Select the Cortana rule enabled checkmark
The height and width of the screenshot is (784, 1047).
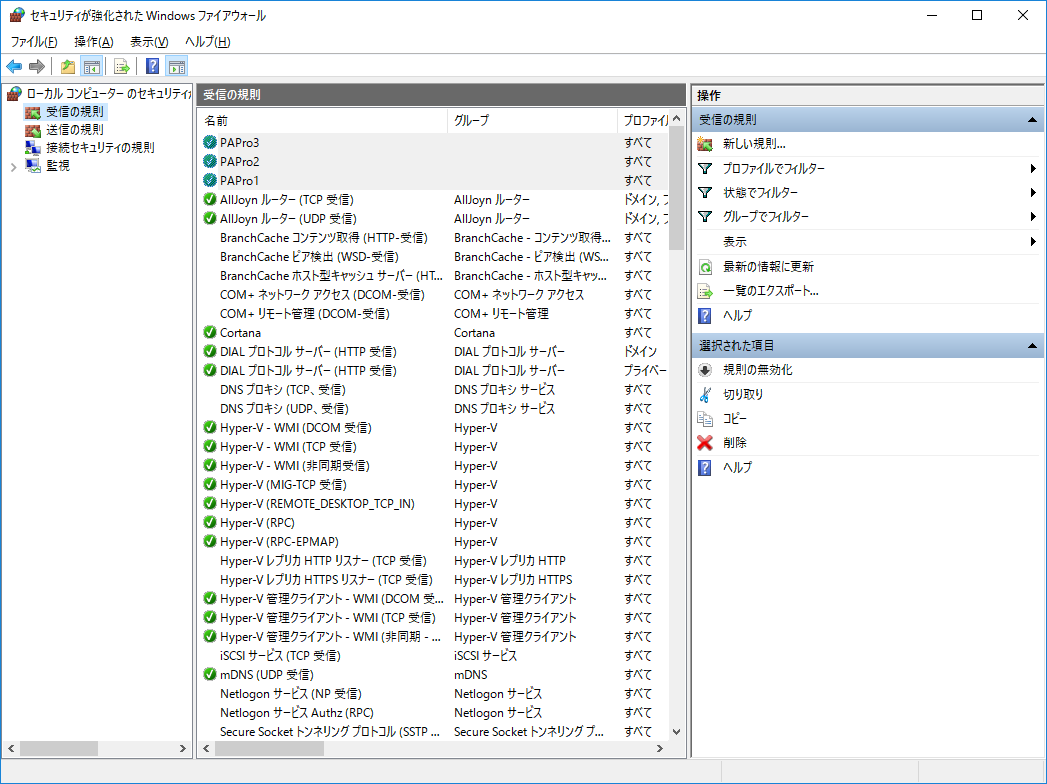click(209, 333)
